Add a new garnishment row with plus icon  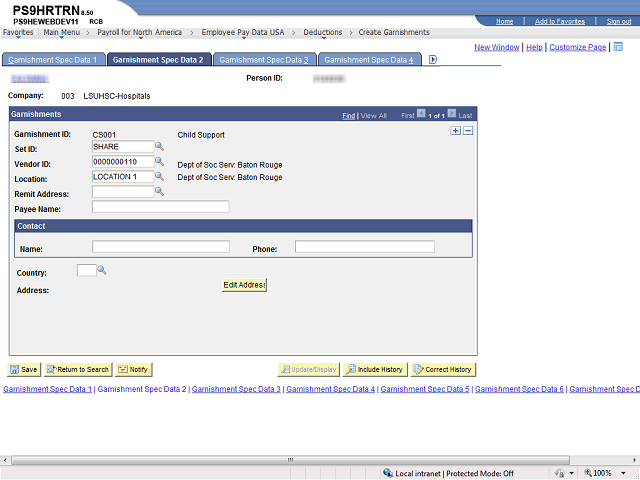[x=456, y=131]
